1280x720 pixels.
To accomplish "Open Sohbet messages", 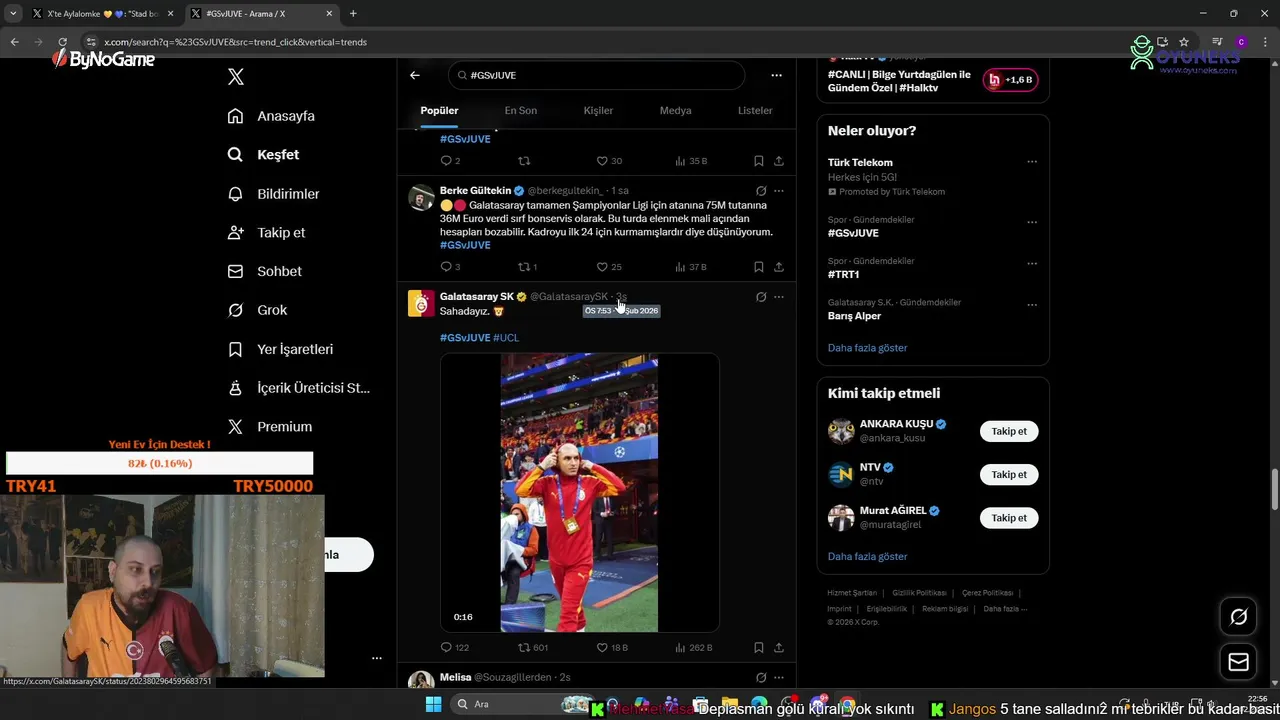I will 264,271.
